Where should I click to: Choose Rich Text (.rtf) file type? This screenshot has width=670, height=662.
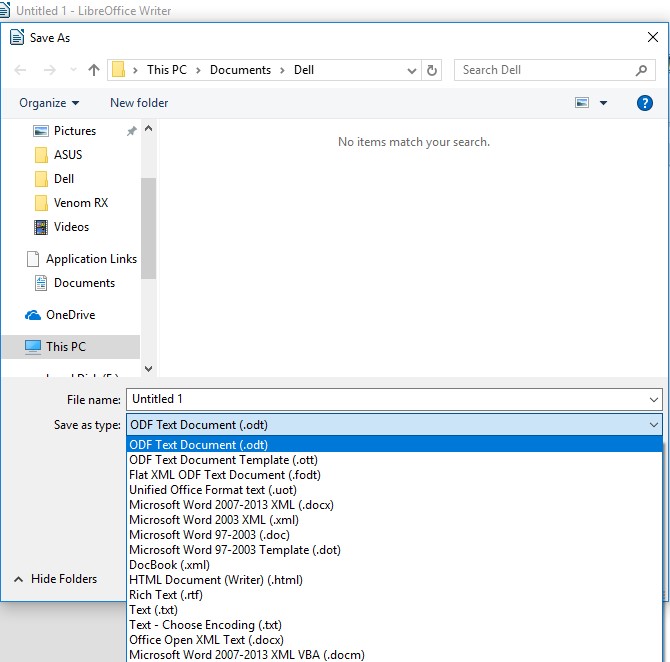[x=394, y=594]
